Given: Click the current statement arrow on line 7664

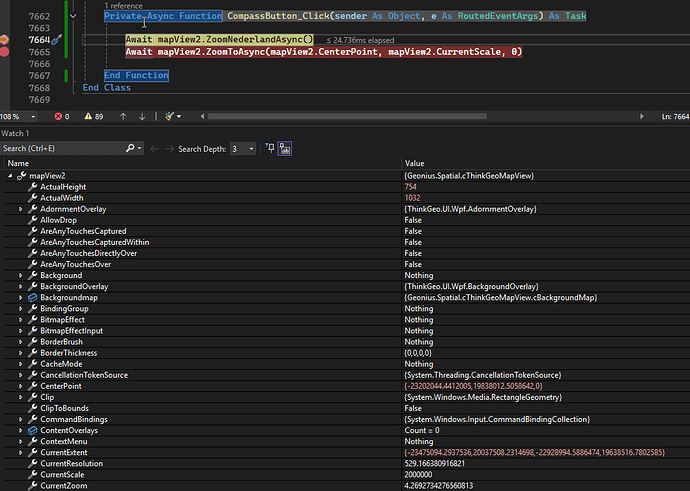Looking at the screenshot, I should click(x=4, y=40).
